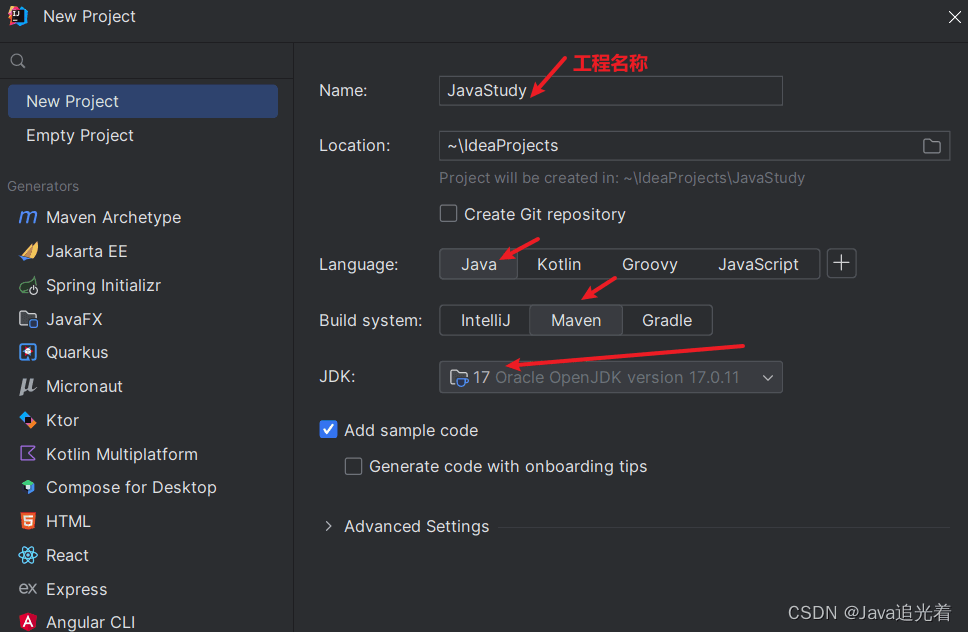Select the React generator icon
968x632 pixels.
28,556
